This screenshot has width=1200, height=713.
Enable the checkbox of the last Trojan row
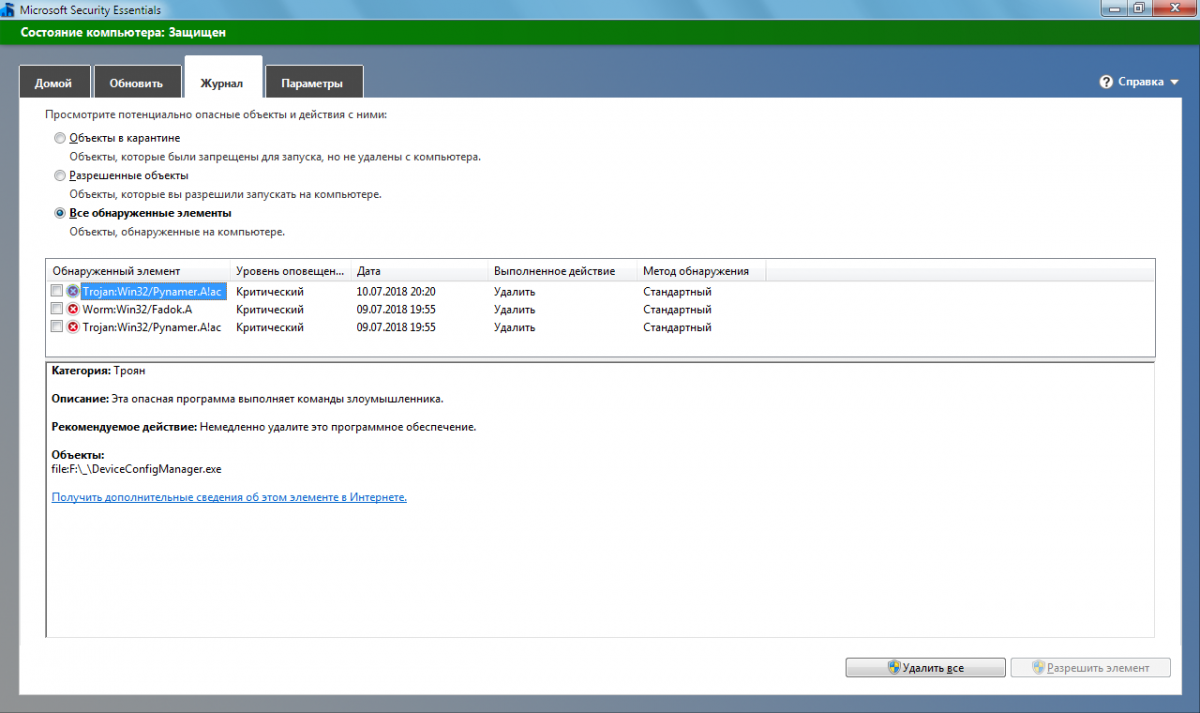(57, 327)
